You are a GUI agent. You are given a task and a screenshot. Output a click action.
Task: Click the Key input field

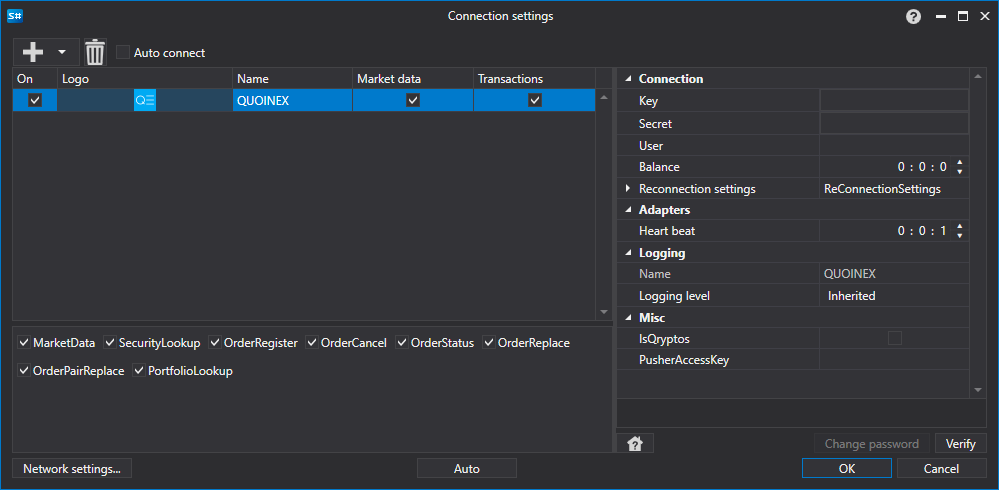[894, 101]
